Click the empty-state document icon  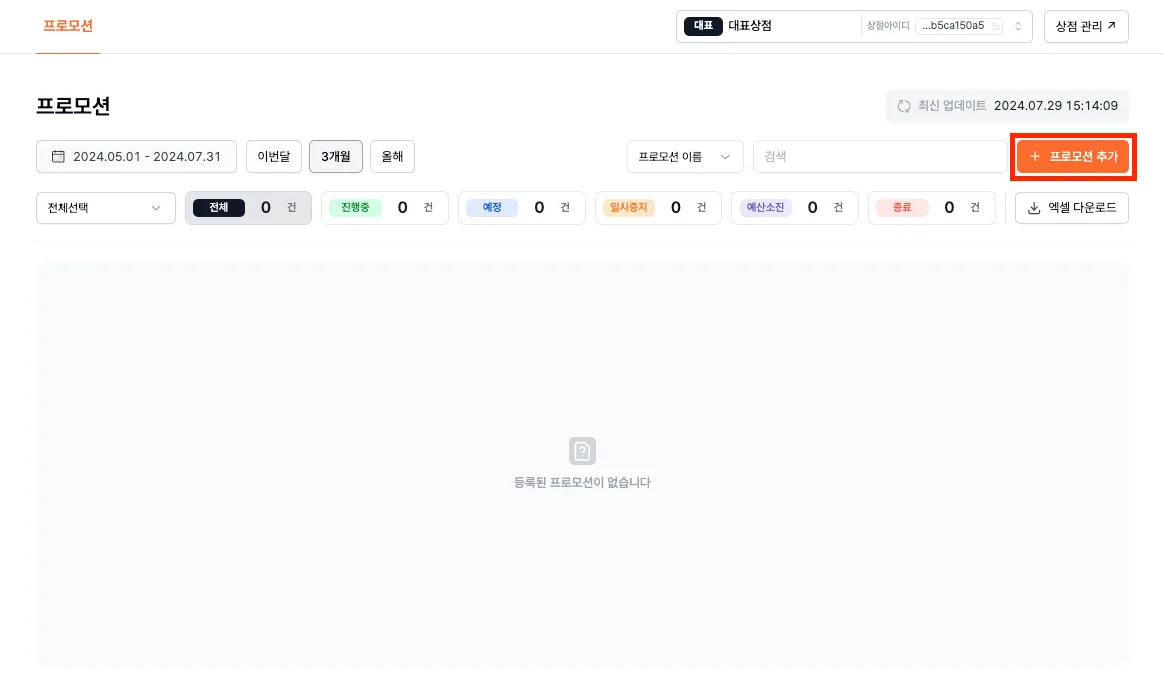pyautogui.click(x=582, y=450)
